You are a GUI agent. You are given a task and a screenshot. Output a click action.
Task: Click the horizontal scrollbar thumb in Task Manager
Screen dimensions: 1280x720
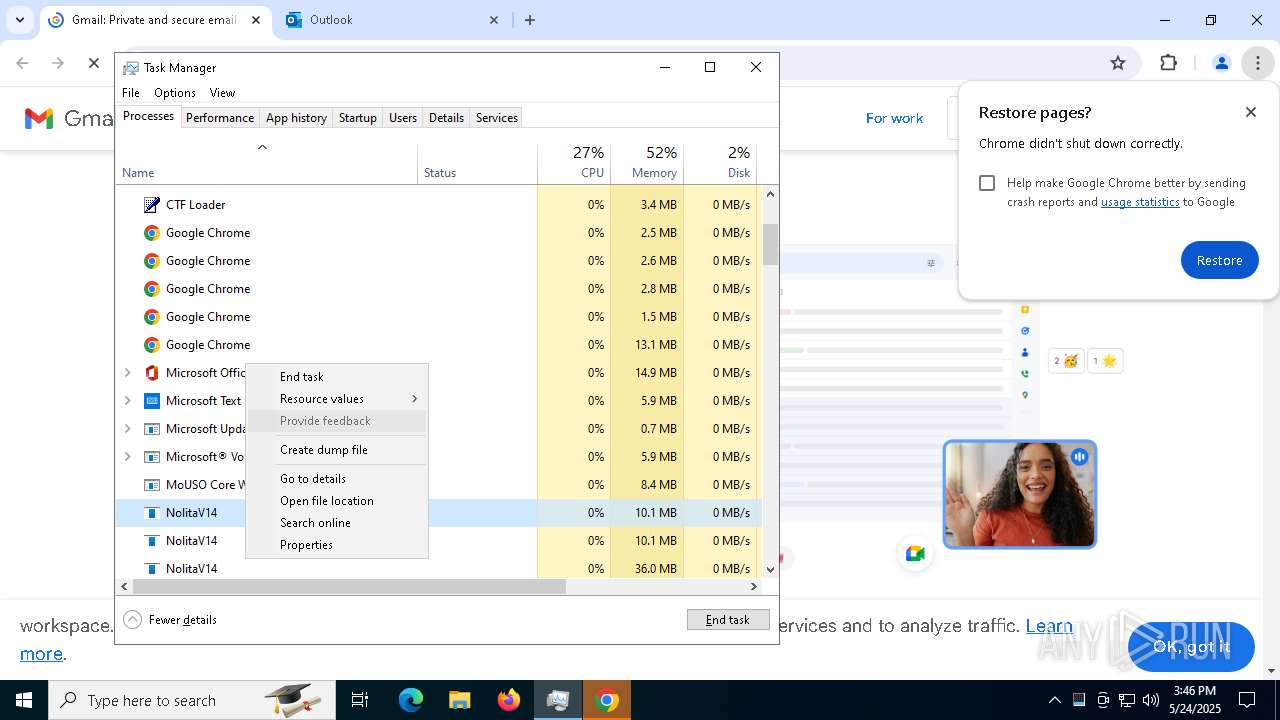350,587
